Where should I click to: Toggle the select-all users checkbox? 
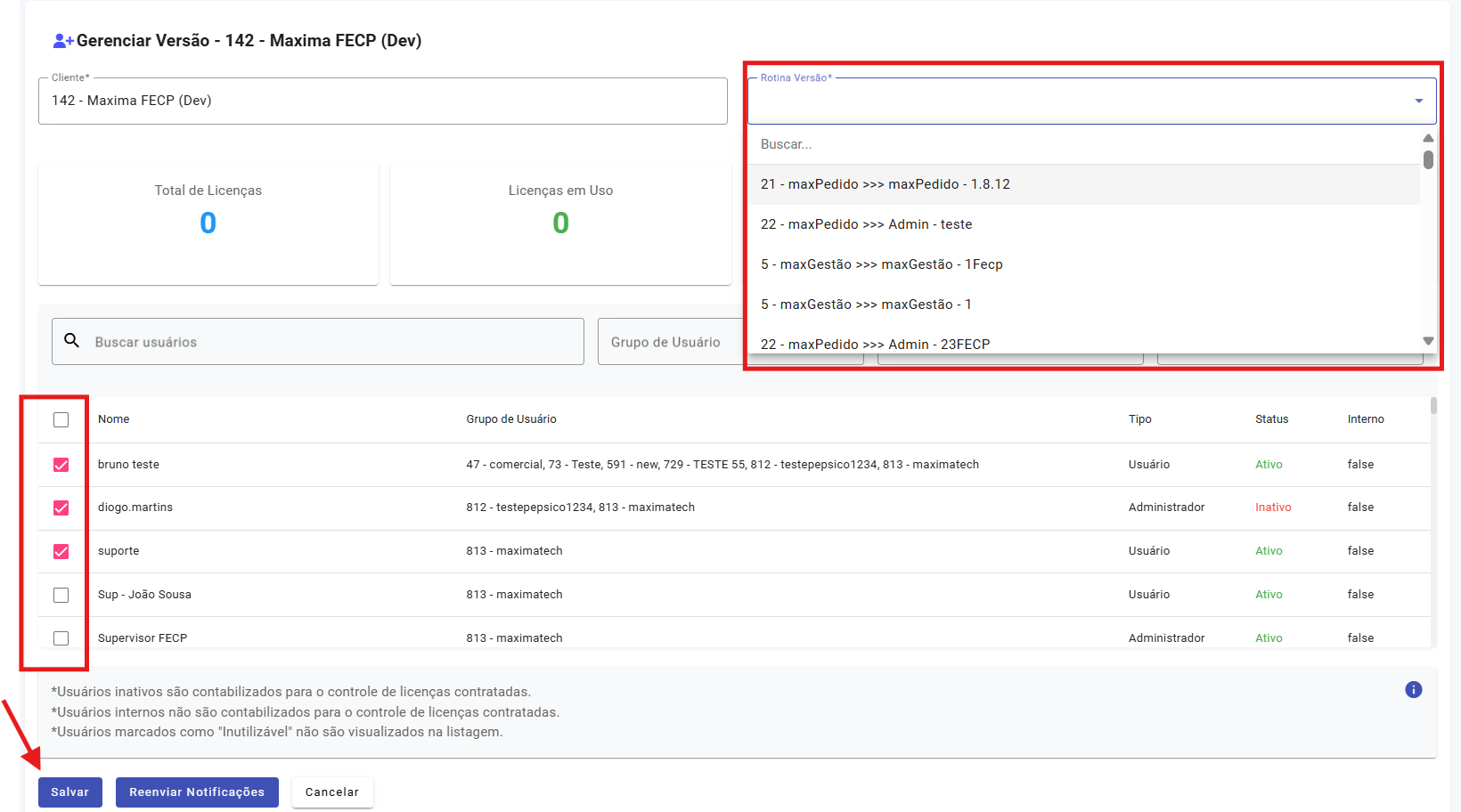[61, 419]
